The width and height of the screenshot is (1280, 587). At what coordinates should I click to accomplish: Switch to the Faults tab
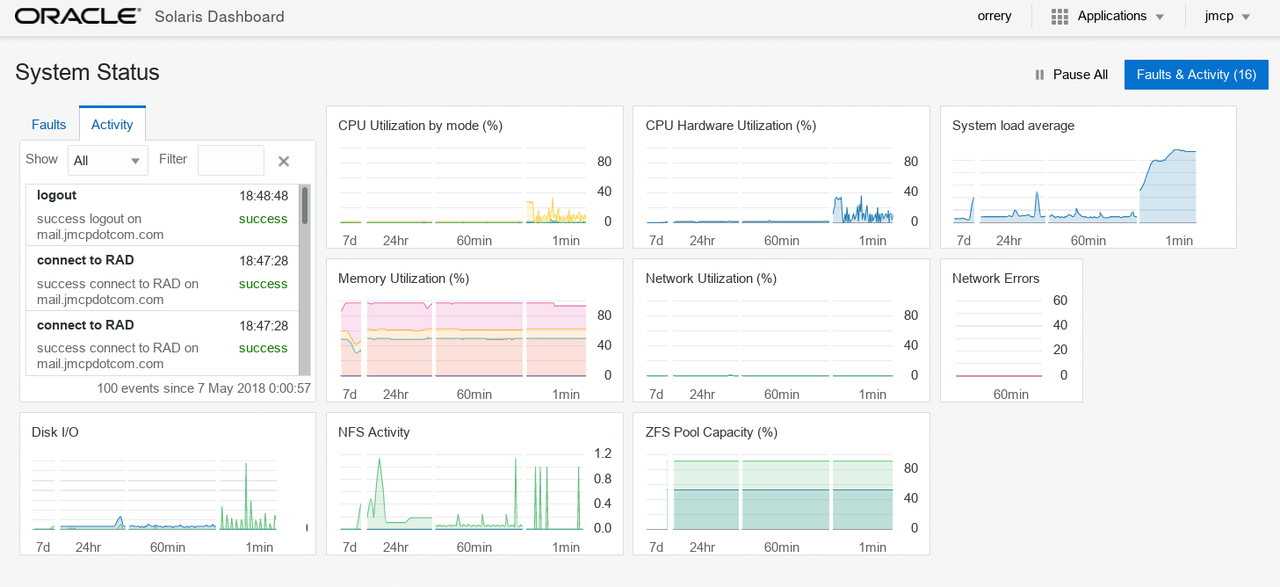point(49,125)
